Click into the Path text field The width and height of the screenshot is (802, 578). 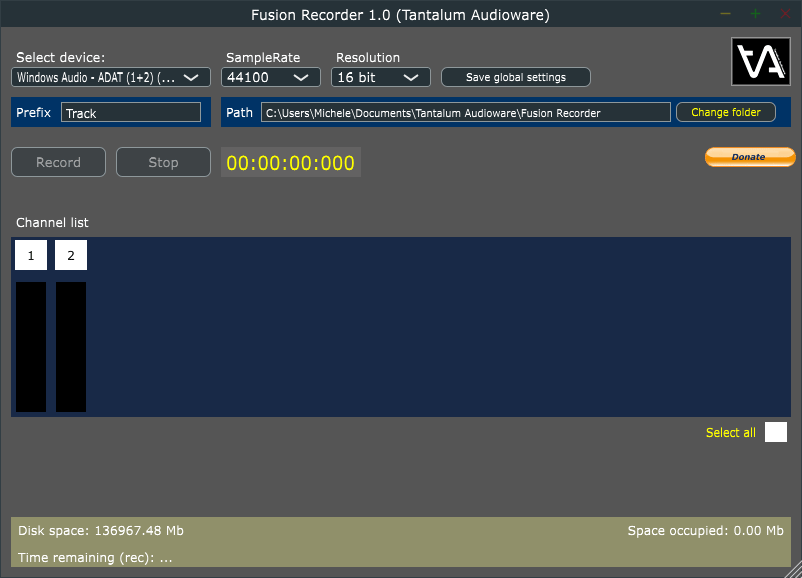(465, 113)
